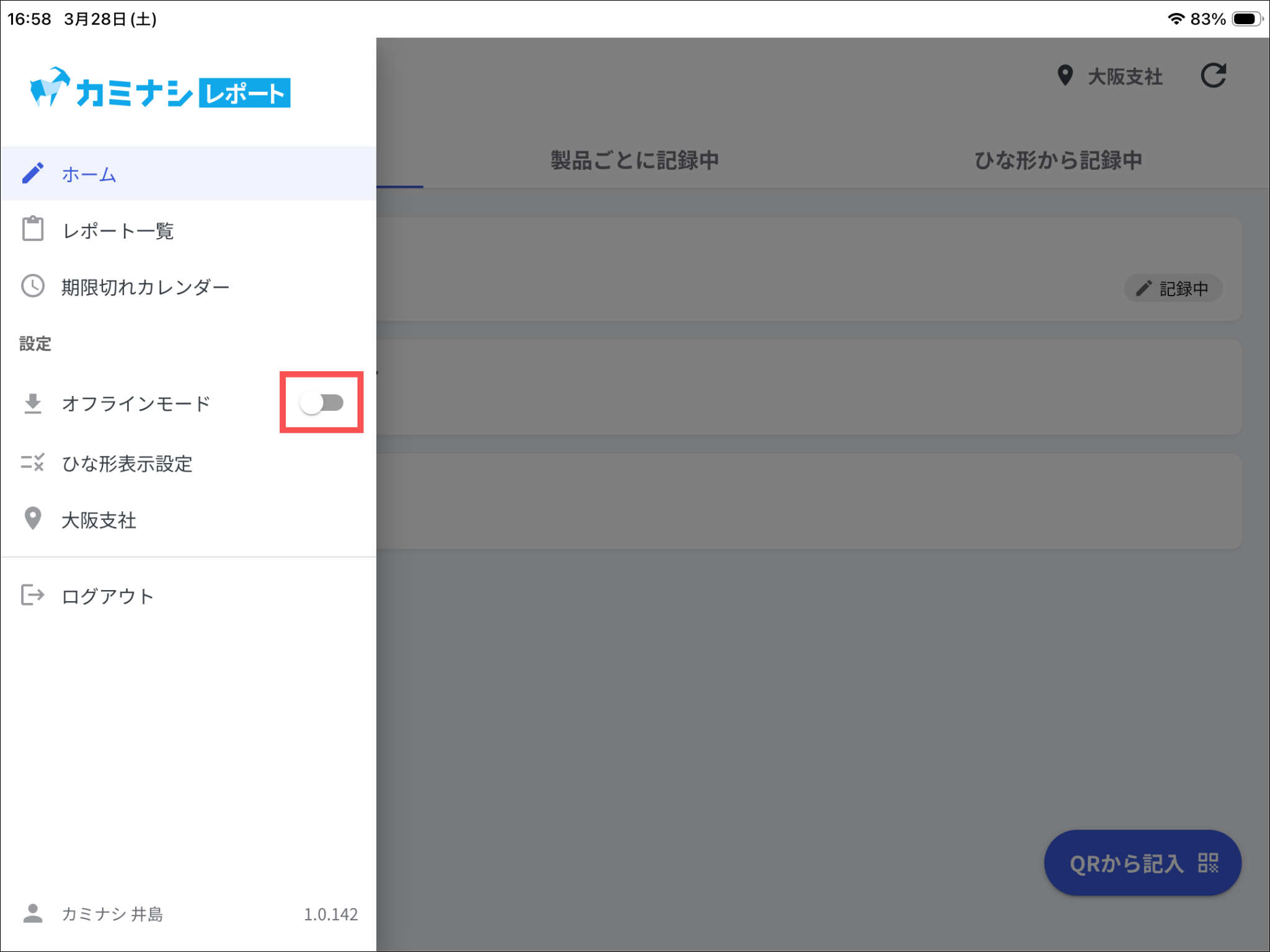Viewport: 1270px width, 952px height.
Task: Click the ログアウト text label
Action: pyautogui.click(x=108, y=596)
